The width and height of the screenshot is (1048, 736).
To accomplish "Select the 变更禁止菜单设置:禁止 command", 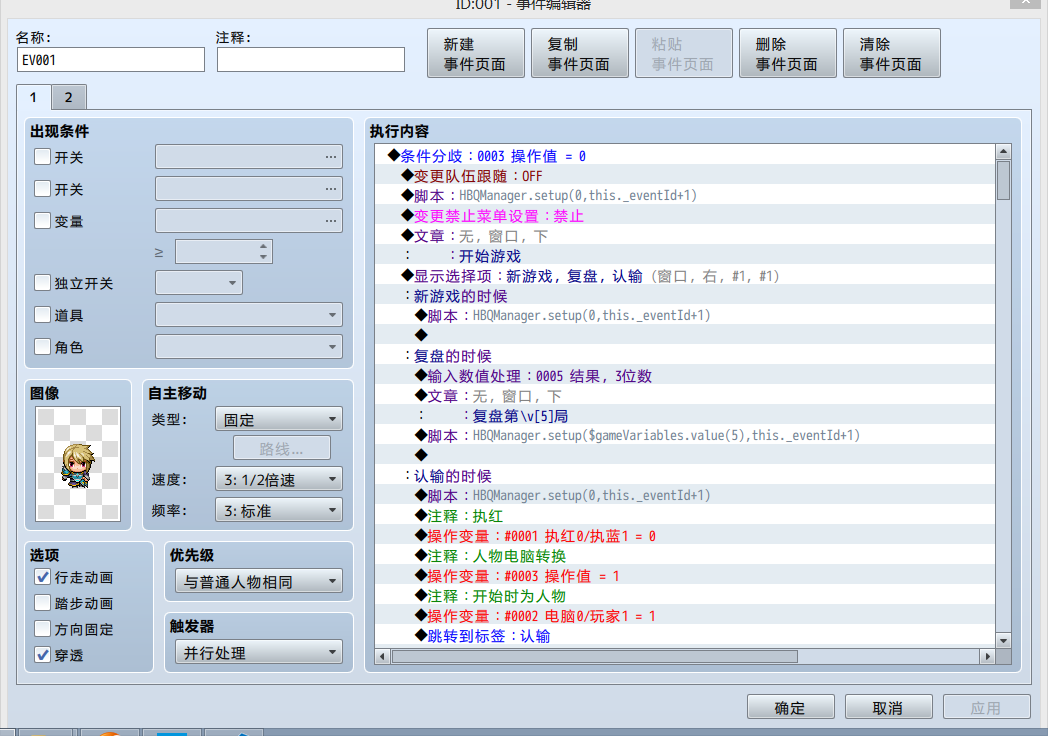I will (x=685, y=216).
